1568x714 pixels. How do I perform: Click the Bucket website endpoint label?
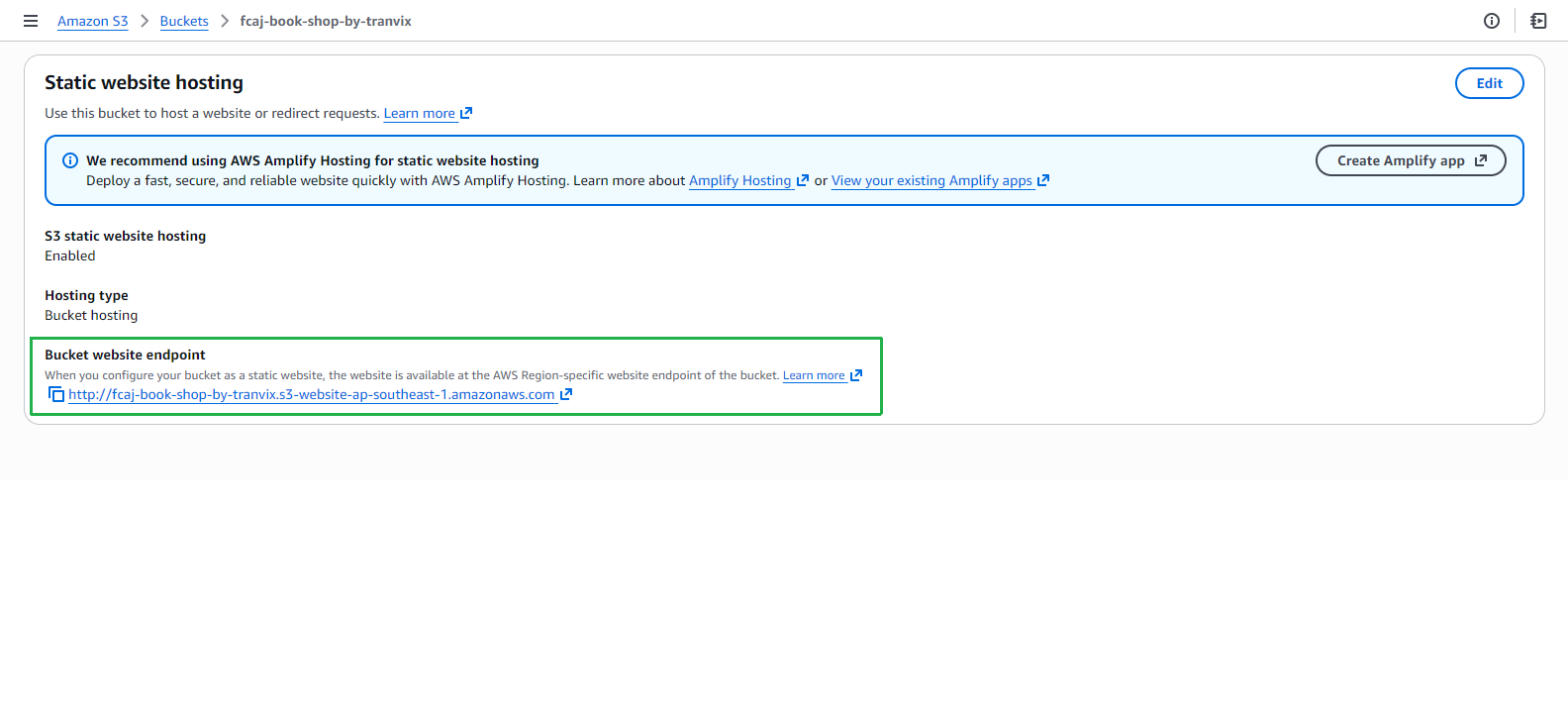125,355
